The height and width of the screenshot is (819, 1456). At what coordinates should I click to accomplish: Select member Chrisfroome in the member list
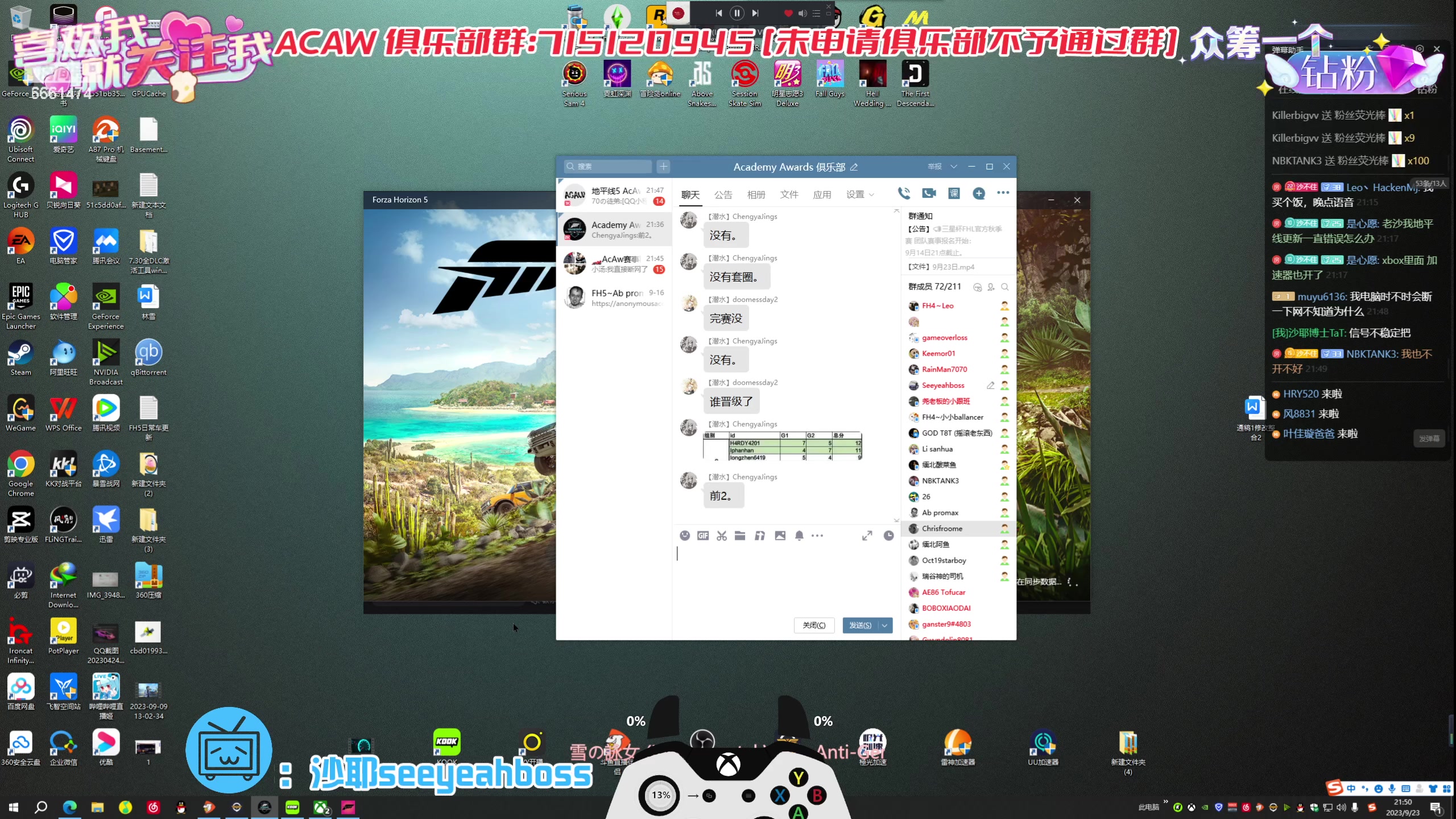click(x=958, y=528)
